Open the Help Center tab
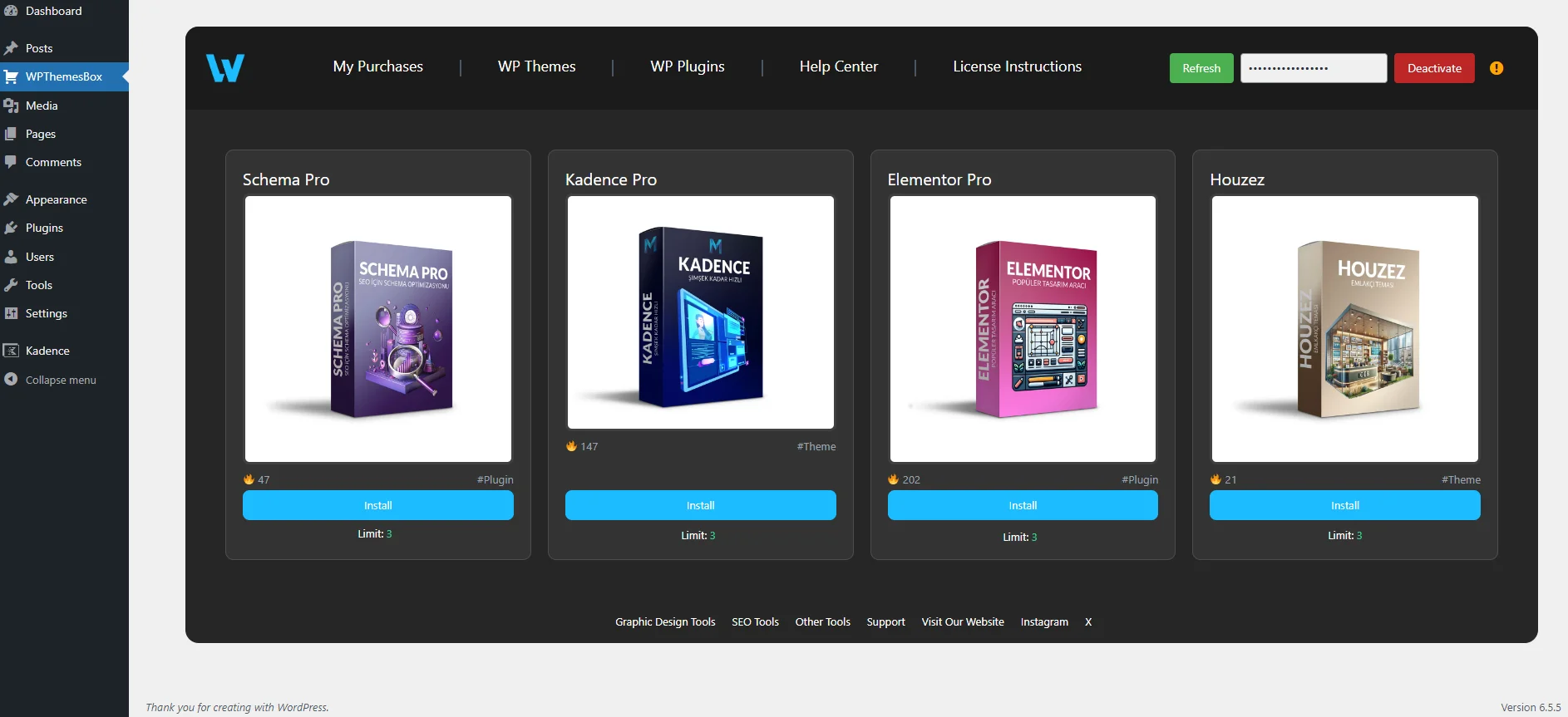 click(839, 66)
